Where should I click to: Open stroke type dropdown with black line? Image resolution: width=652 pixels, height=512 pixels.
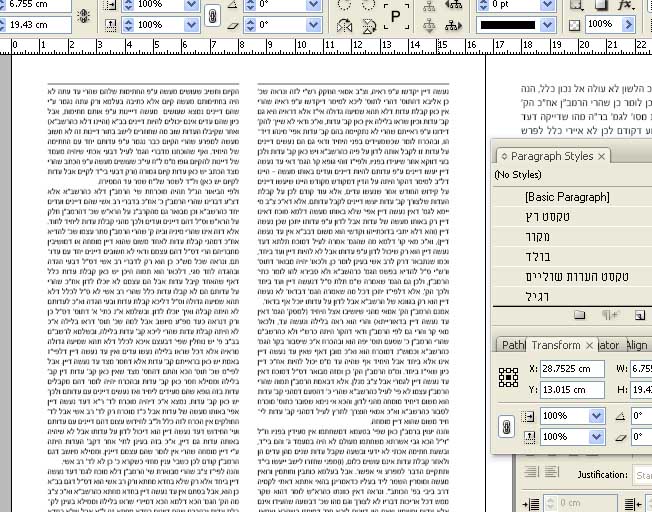(548, 25)
